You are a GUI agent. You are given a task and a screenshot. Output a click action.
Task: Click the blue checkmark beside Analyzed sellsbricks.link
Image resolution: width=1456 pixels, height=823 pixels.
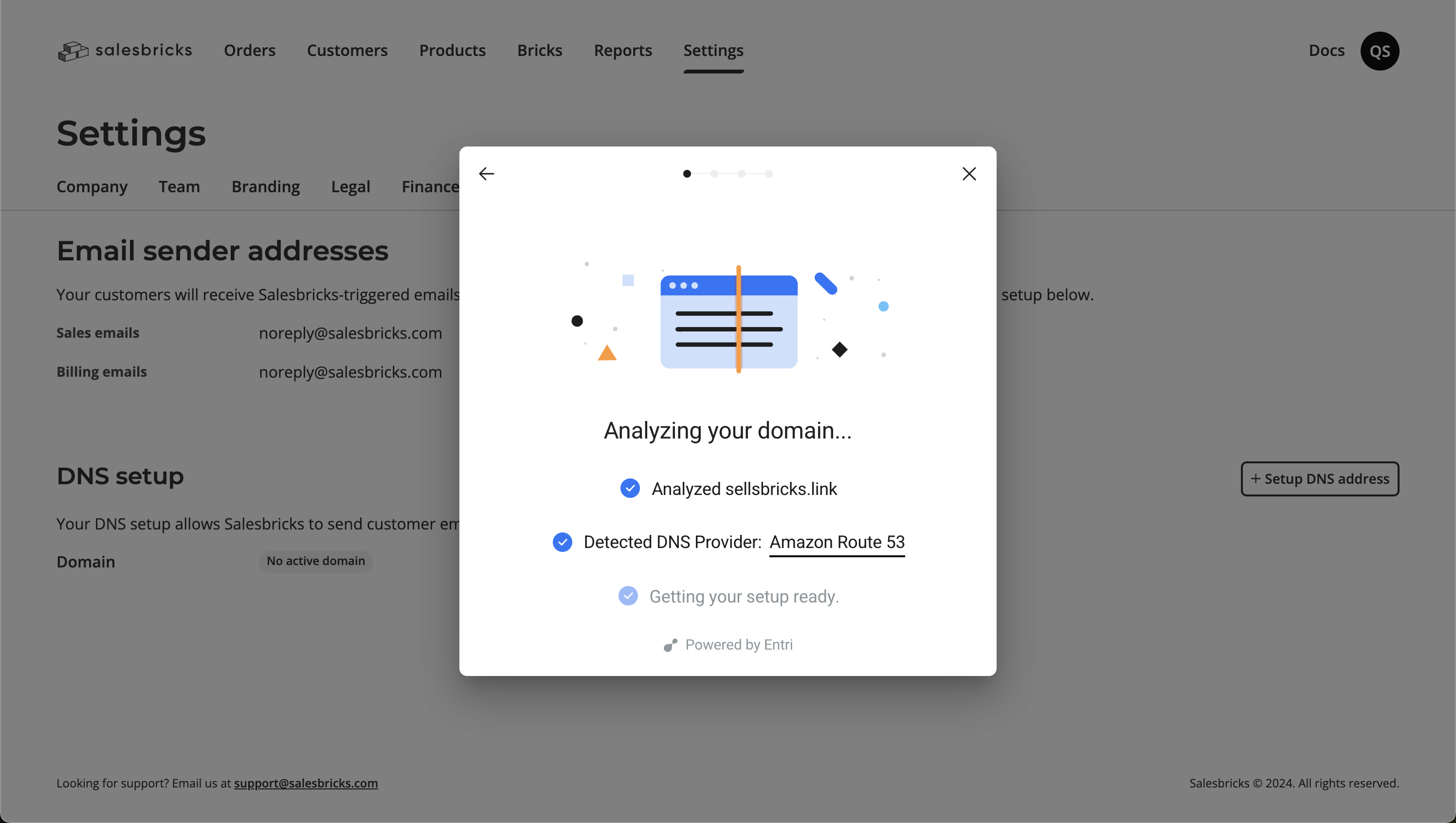coord(630,488)
